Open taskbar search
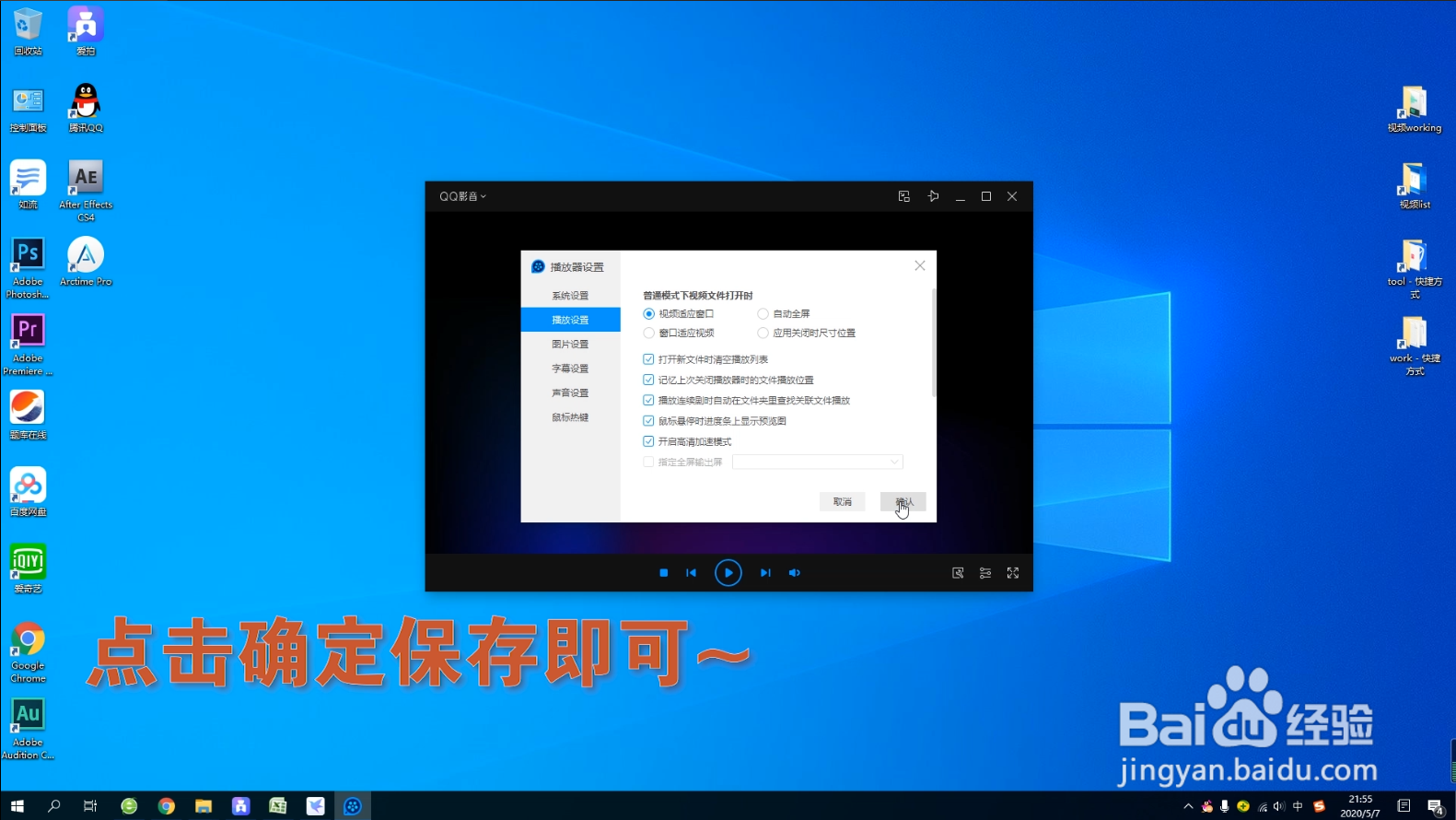The image size is (1456, 820). click(x=54, y=806)
